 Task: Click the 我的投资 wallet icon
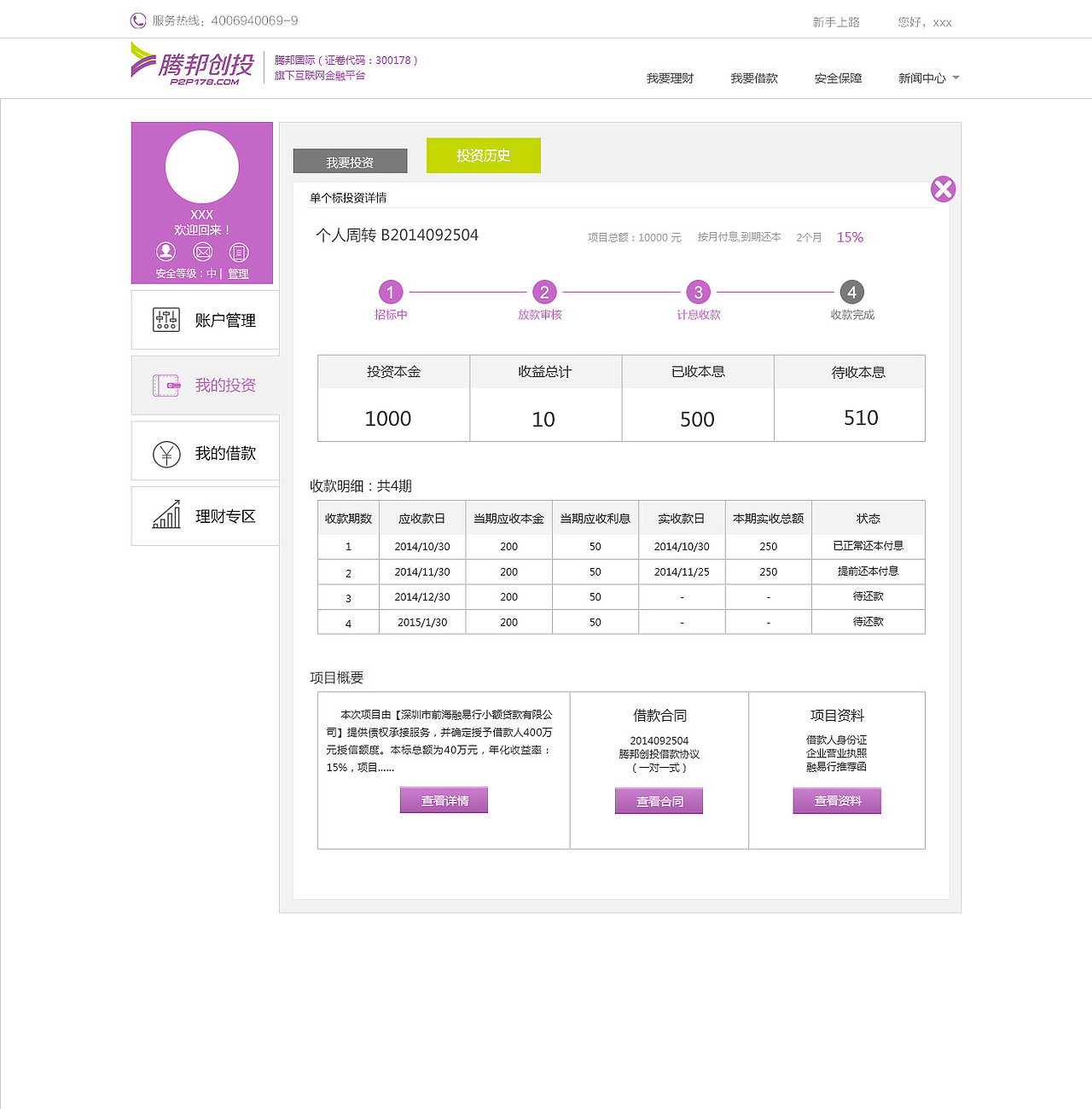coord(166,386)
